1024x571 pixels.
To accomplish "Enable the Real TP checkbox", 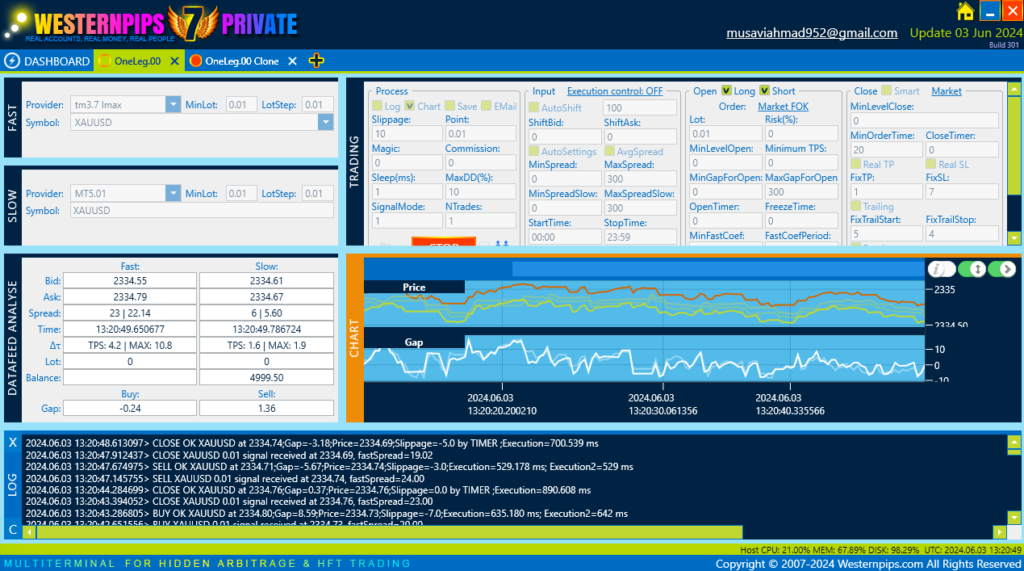I will tap(856, 164).
